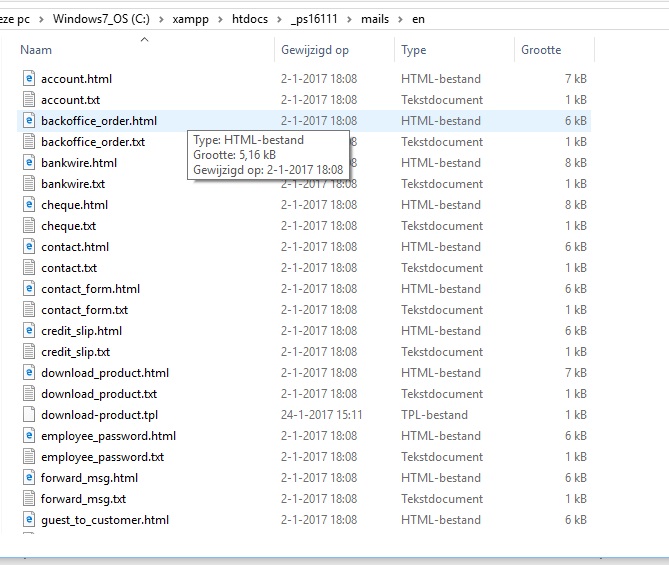Expand chevron after _ps16111 in breadcrumb
The width and height of the screenshot is (669, 565).
(x=349, y=20)
